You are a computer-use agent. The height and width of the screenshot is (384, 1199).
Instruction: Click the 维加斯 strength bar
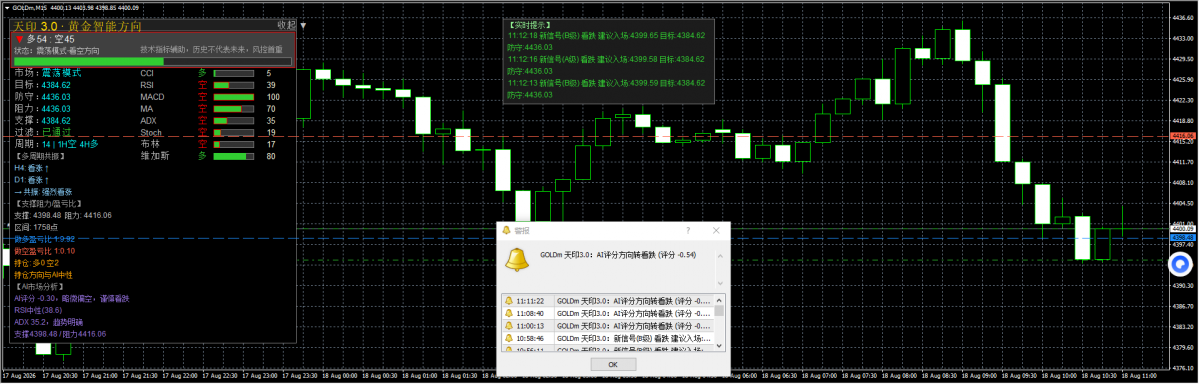233,156
